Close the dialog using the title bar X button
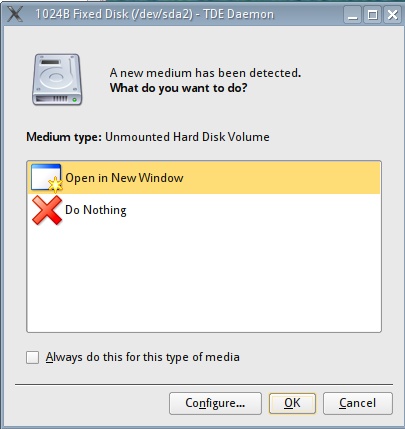Screen dimensions: 405x429 (x=392, y=15)
